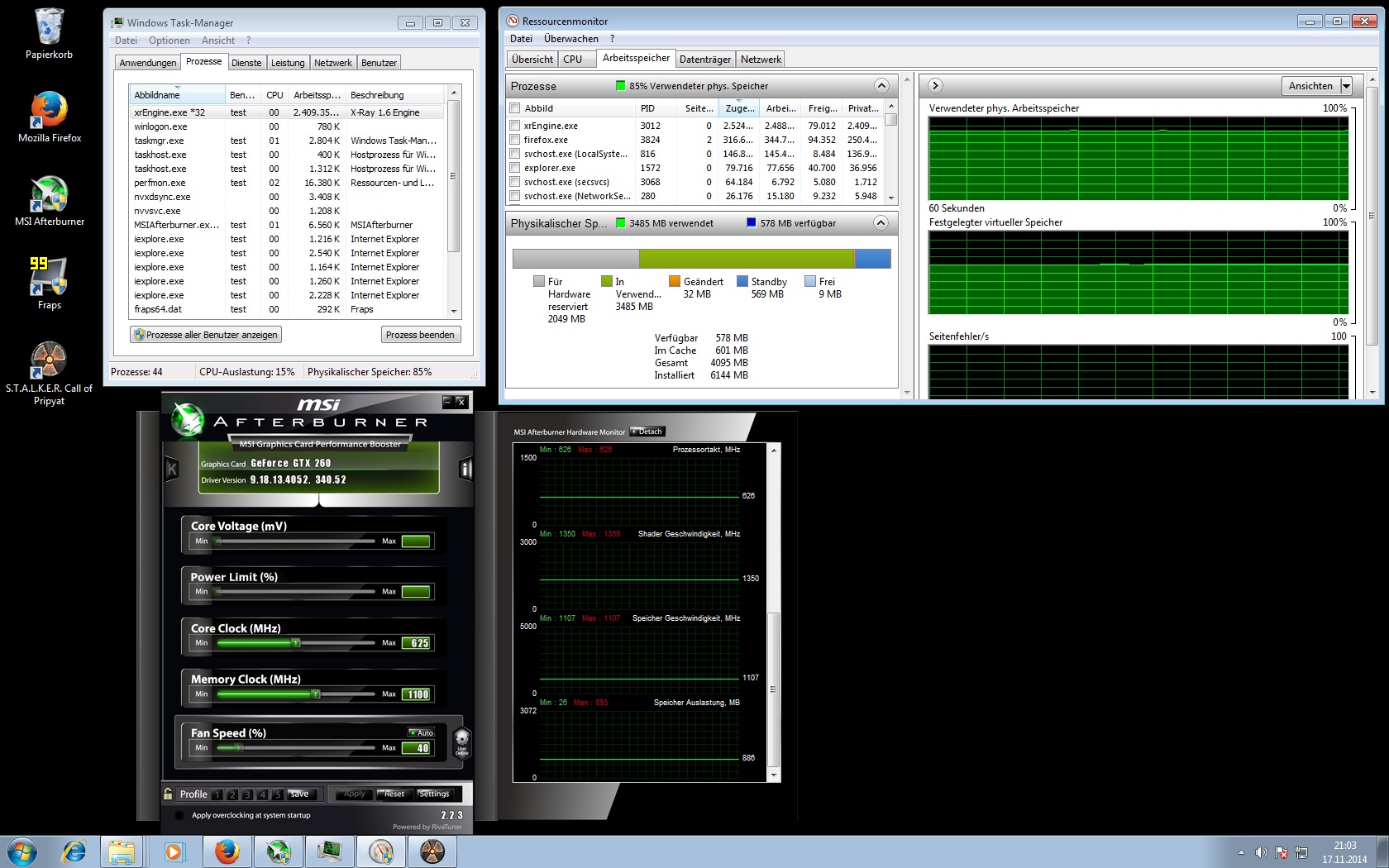Open the Windows Start menu orb
1389x868 pixels.
coord(22,851)
